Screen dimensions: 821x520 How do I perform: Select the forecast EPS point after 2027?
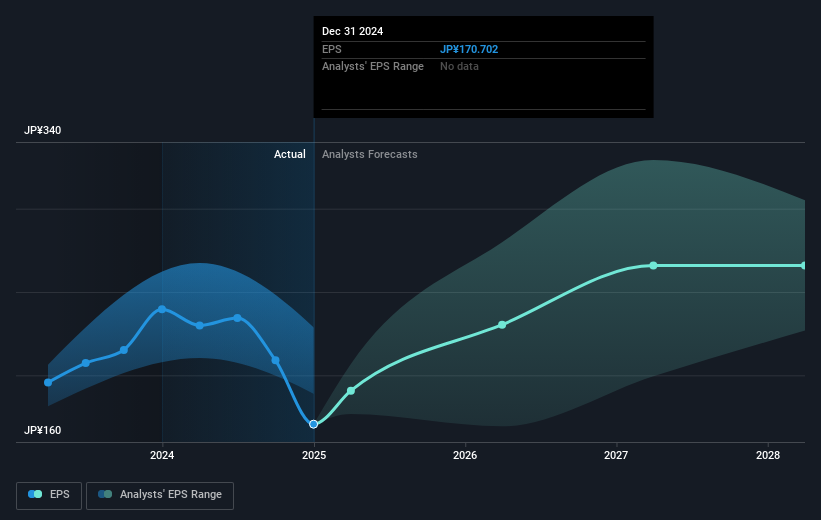[653, 266]
